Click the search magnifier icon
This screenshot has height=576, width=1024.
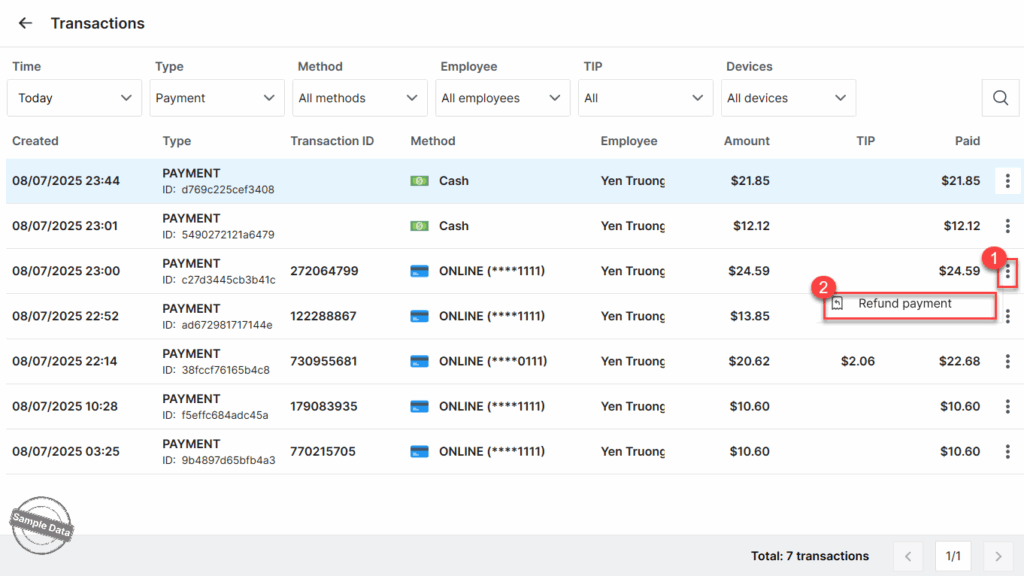point(1000,98)
